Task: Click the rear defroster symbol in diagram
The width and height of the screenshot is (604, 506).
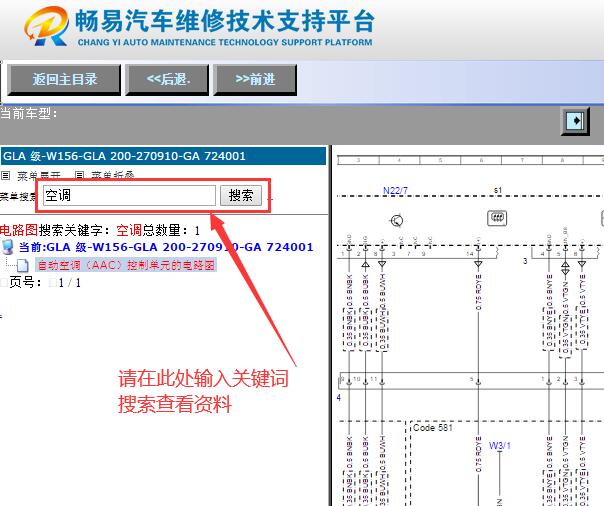Action: pyautogui.click(x=497, y=218)
